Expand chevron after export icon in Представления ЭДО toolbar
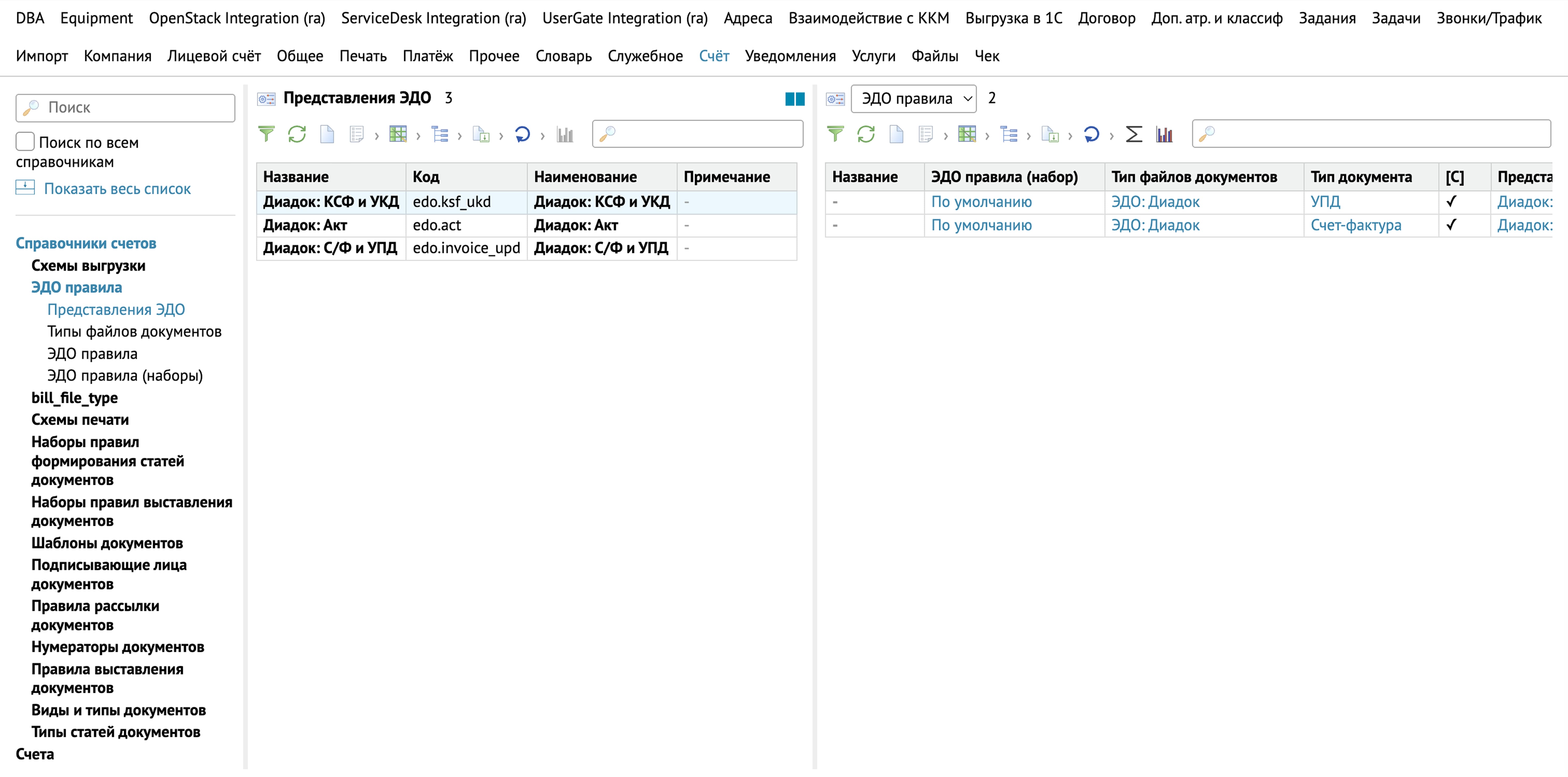Image resolution: width=1568 pixels, height=777 pixels. point(501,136)
